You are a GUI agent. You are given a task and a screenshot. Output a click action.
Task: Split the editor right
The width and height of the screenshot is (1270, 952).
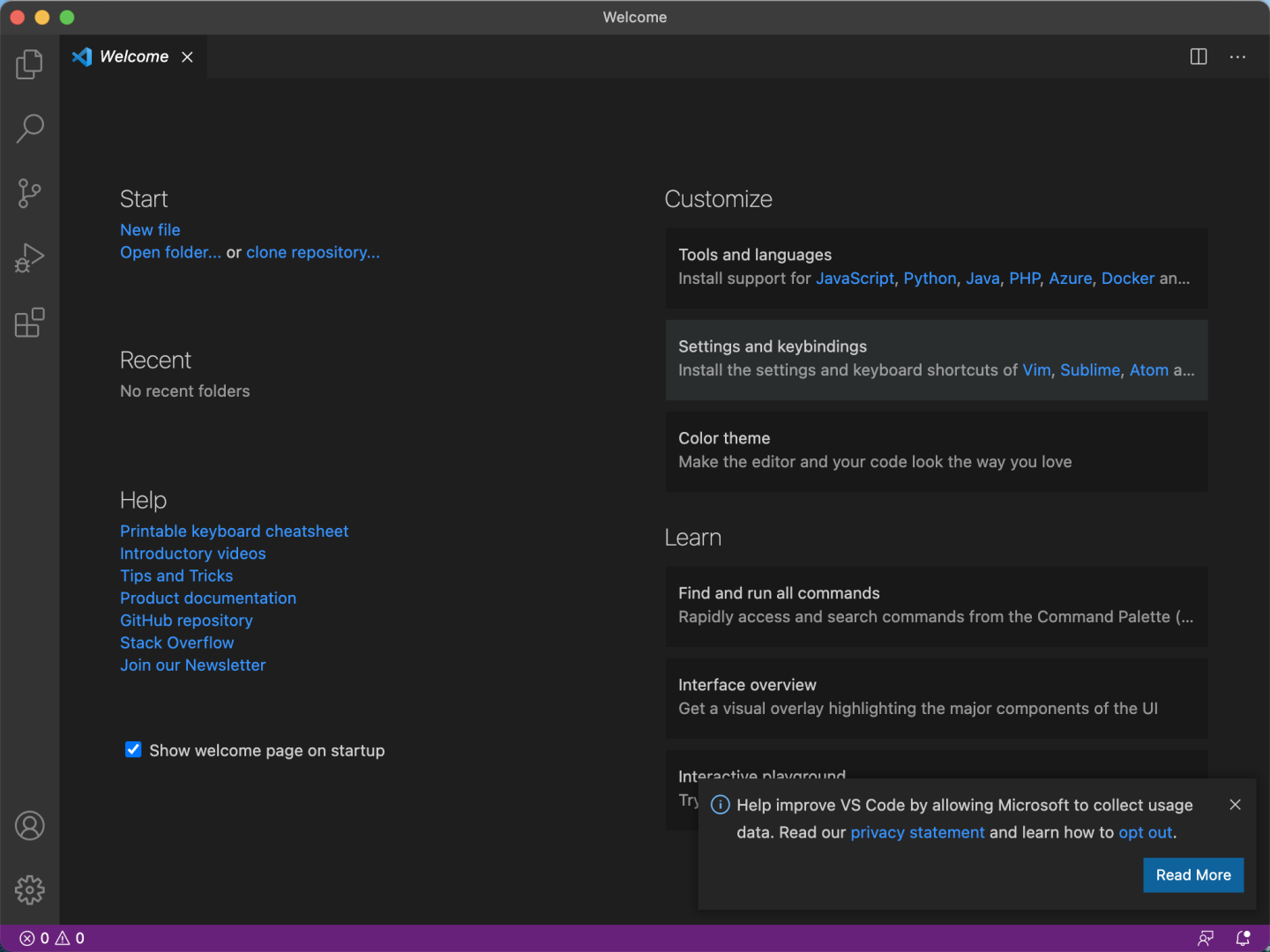pyautogui.click(x=1199, y=56)
